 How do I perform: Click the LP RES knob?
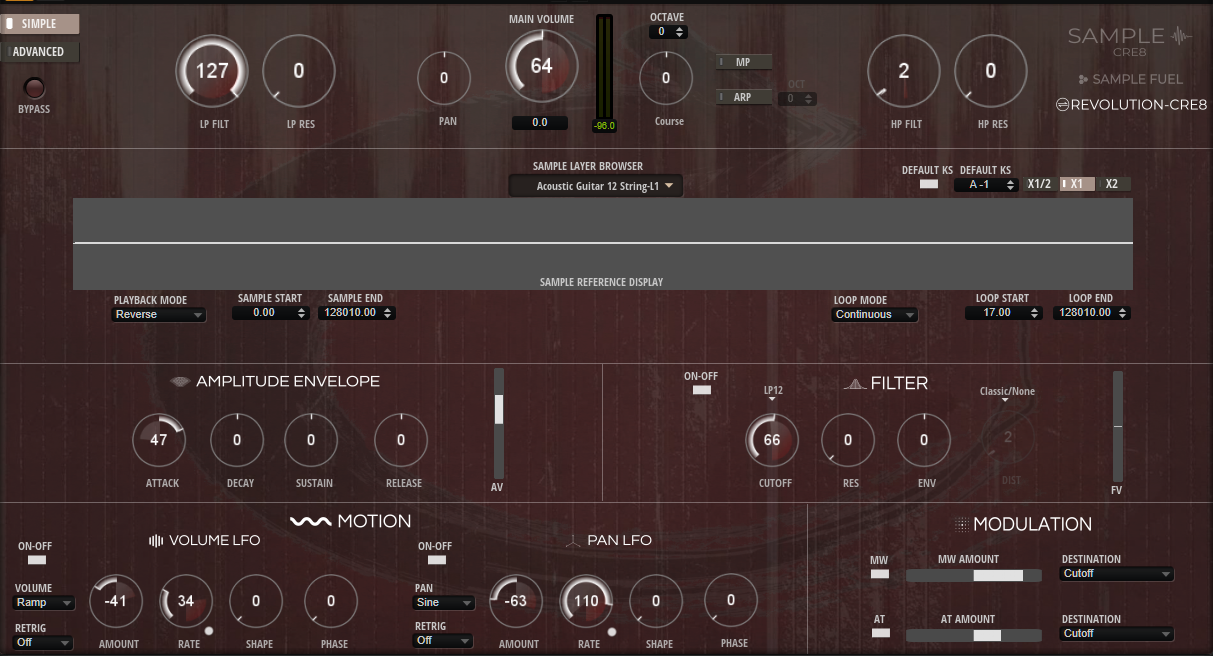(x=299, y=72)
